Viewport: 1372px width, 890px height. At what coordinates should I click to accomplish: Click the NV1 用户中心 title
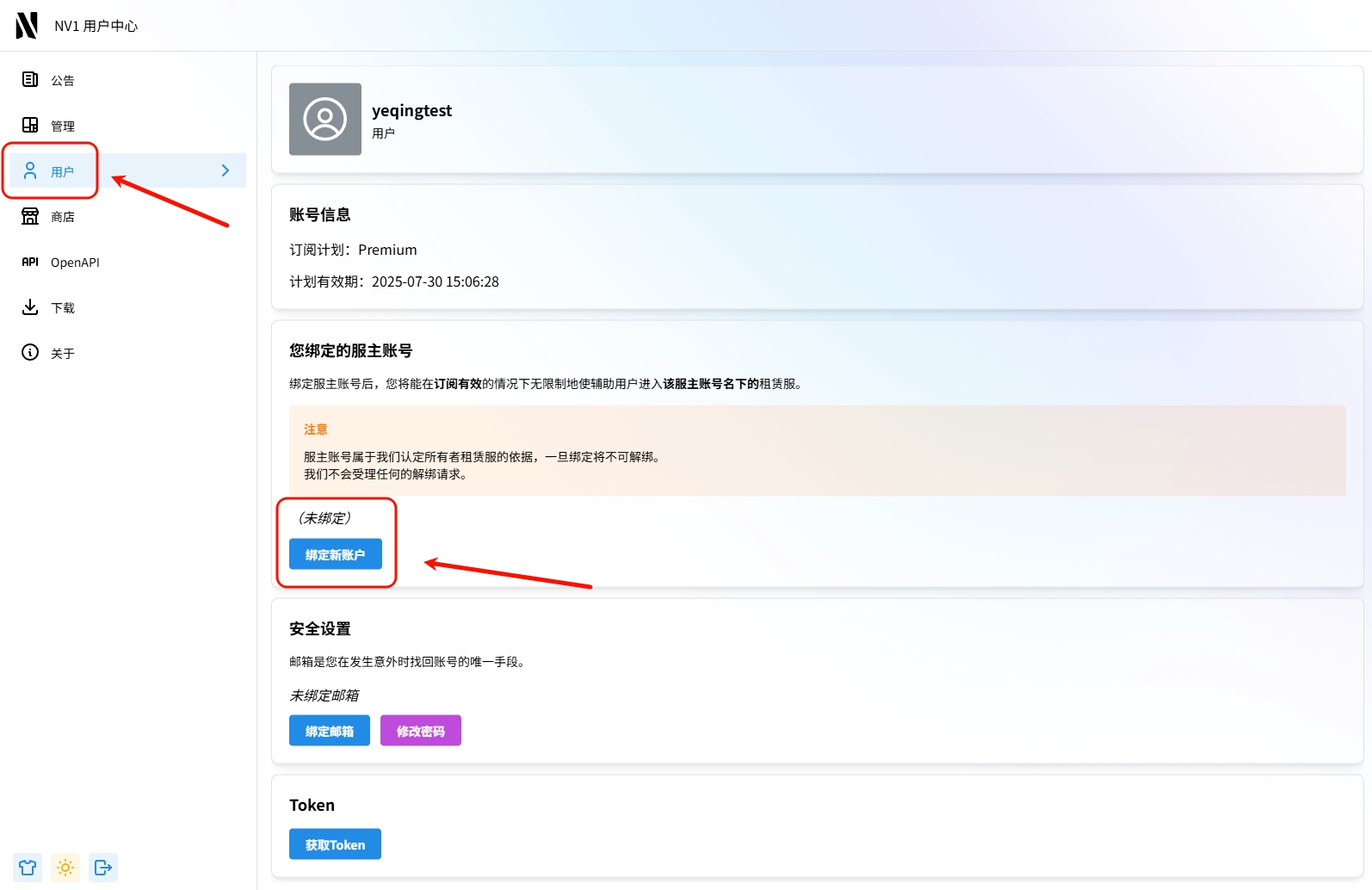pos(96,26)
